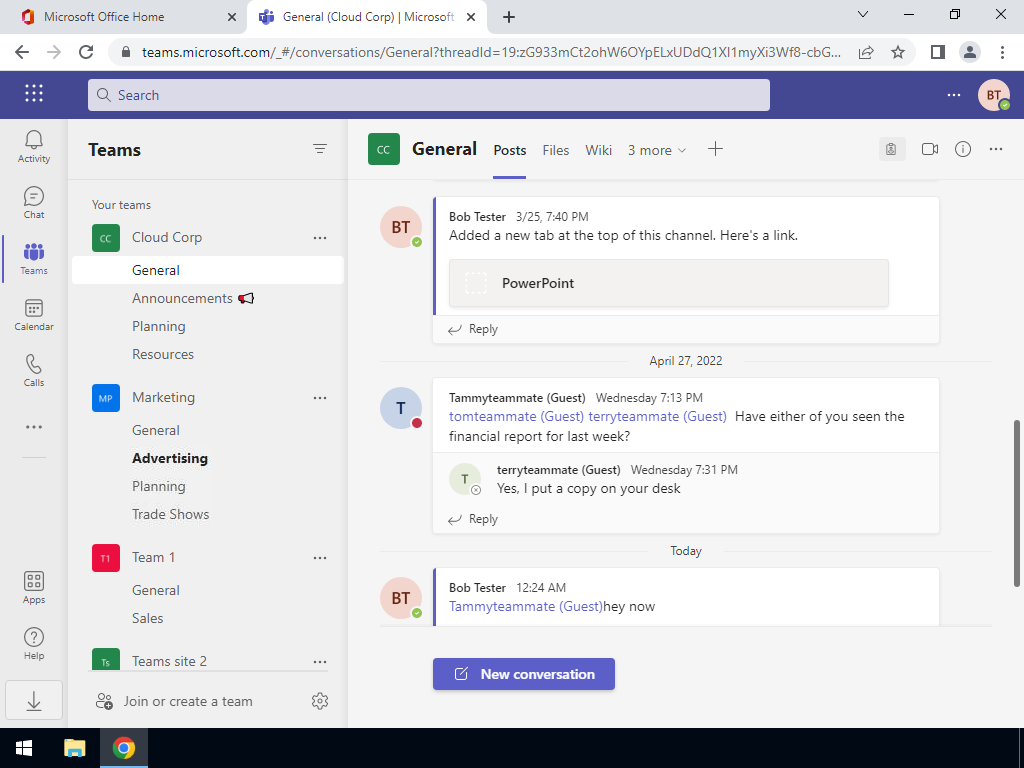Show more apps ellipsis in left rail
The image size is (1024, 768).
[x=34, y=427]
